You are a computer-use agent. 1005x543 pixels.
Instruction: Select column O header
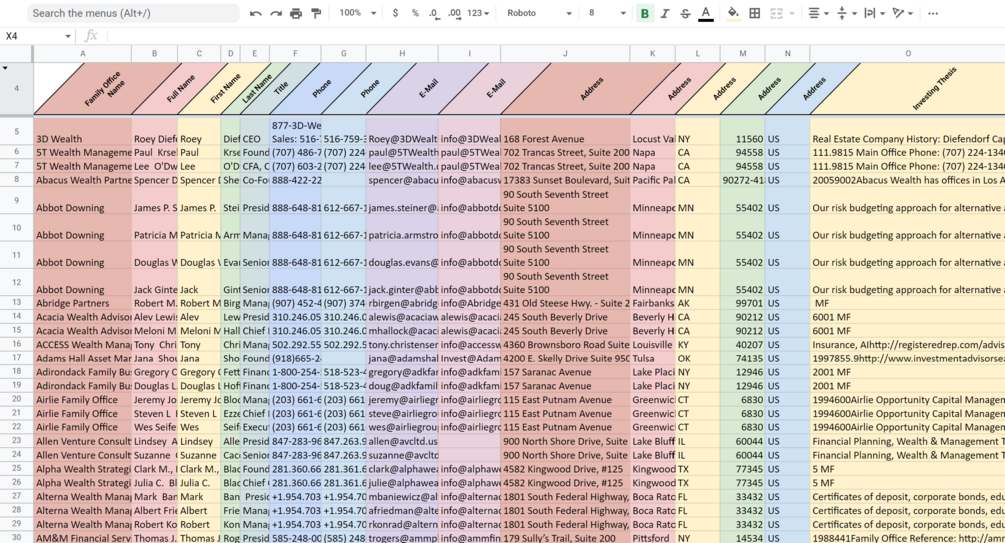(x=908, y=54)
